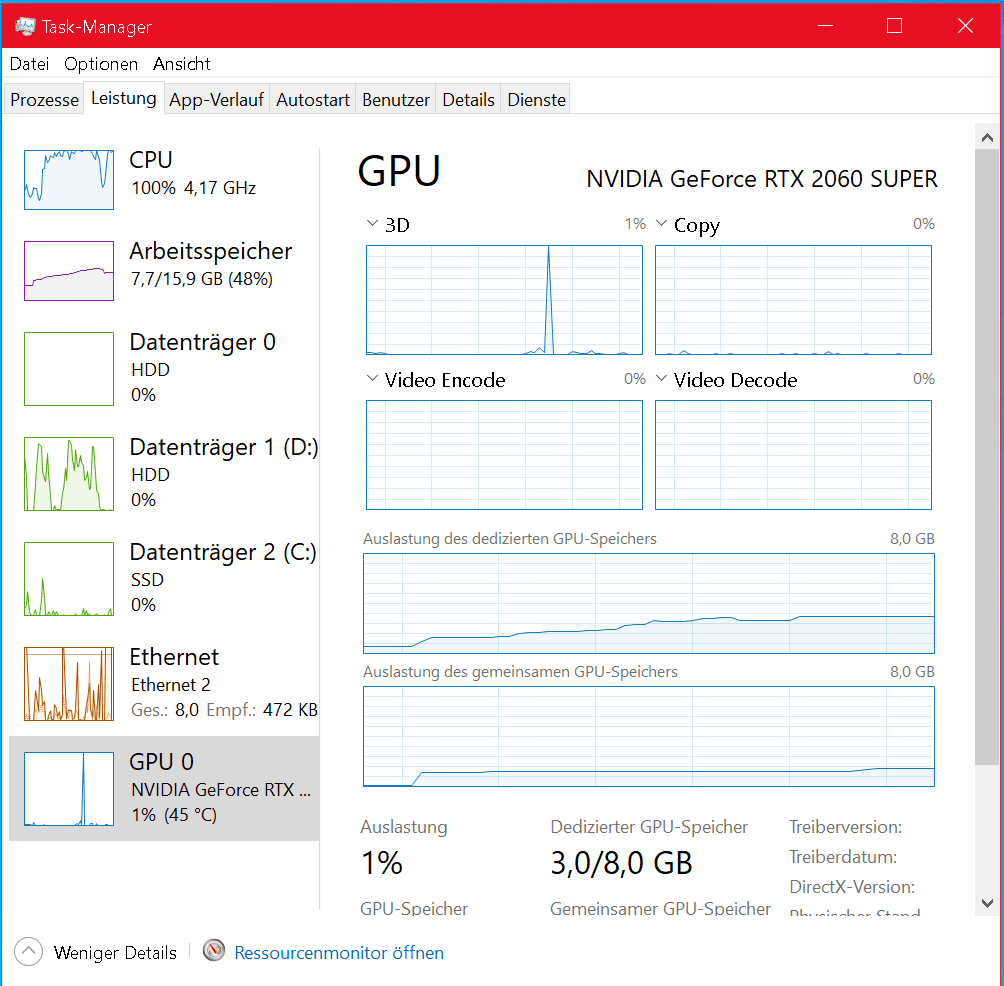Click the Treiberversion label
Screen dimensions: 1004x986
pos(845,827)
